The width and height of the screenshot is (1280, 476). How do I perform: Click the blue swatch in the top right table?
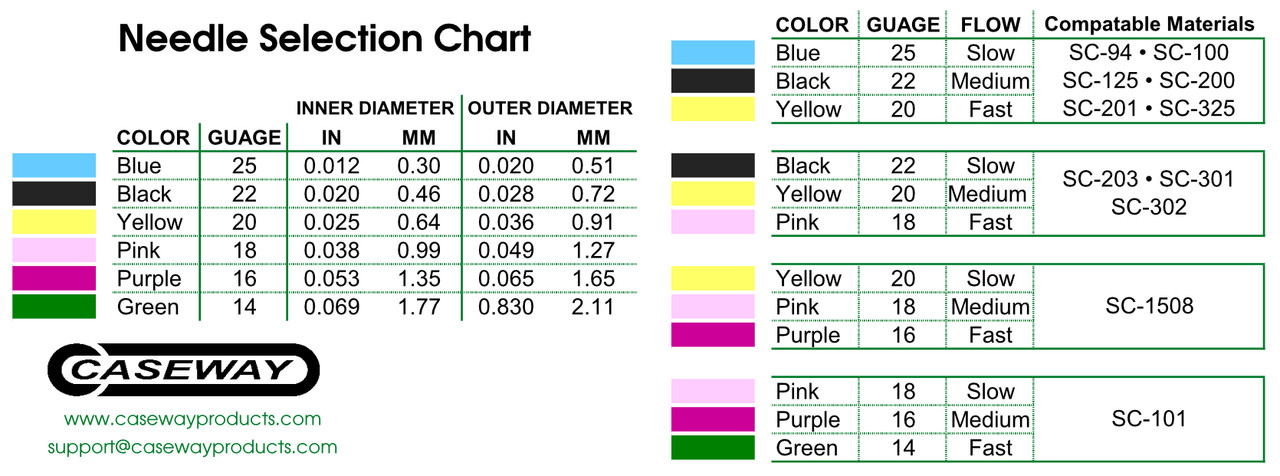coord(713,53)
